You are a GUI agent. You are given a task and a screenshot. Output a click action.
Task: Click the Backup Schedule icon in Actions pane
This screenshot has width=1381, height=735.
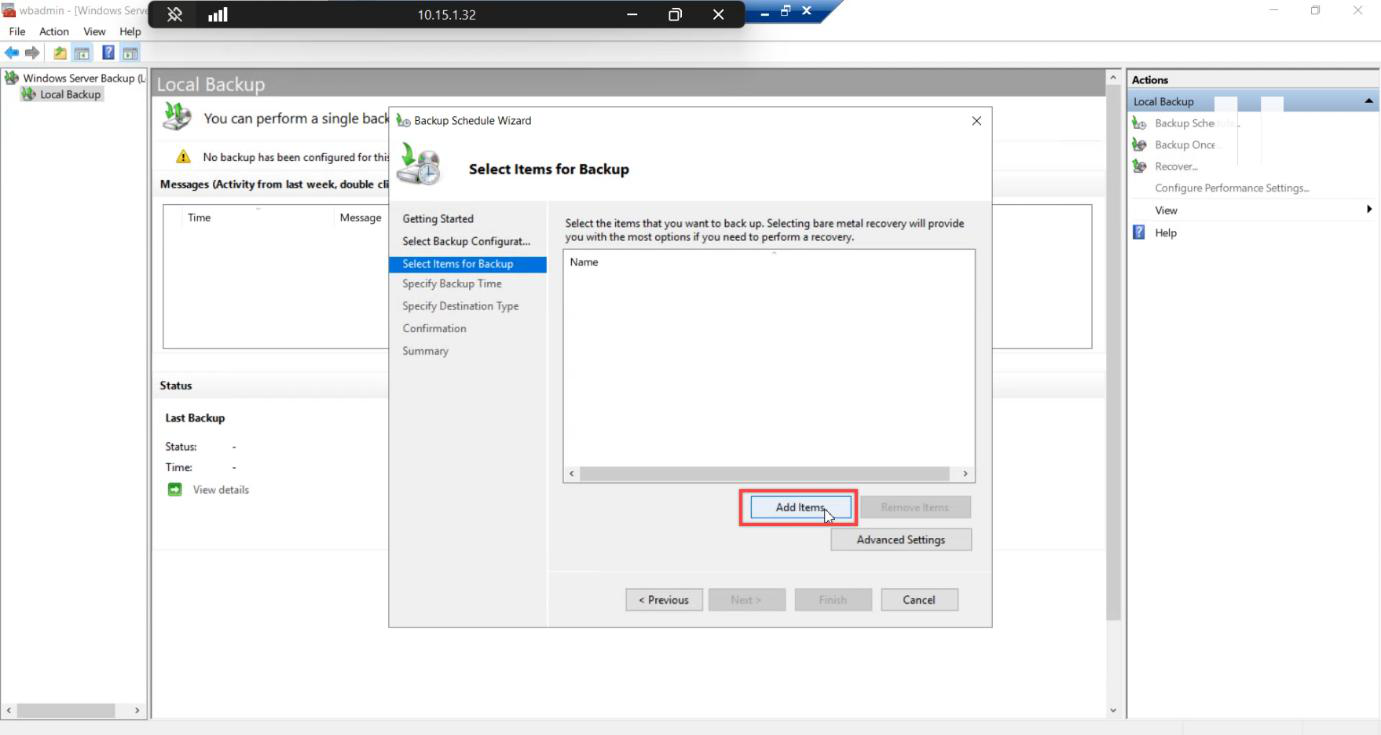click(1139, 123)
